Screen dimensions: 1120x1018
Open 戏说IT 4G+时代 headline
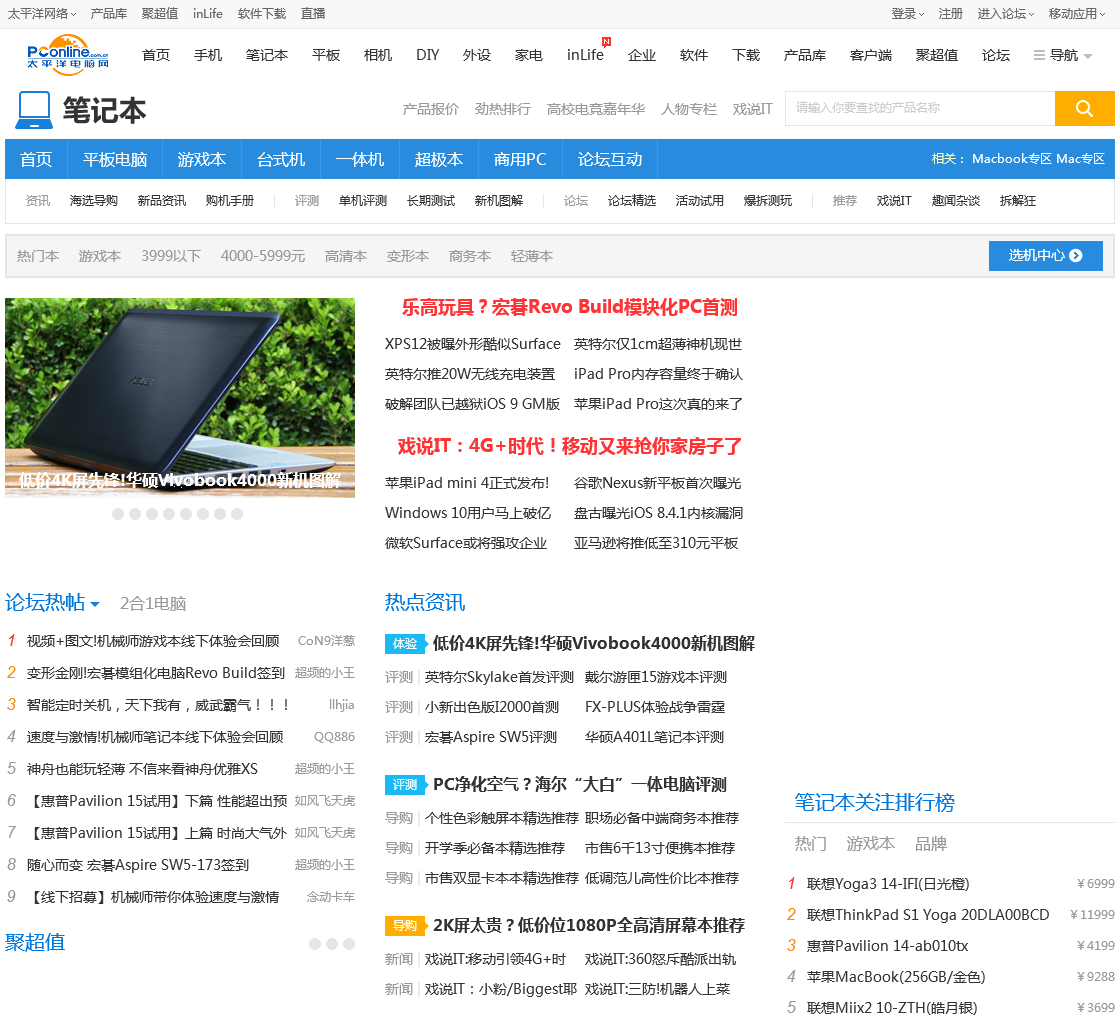coord(569,446)
